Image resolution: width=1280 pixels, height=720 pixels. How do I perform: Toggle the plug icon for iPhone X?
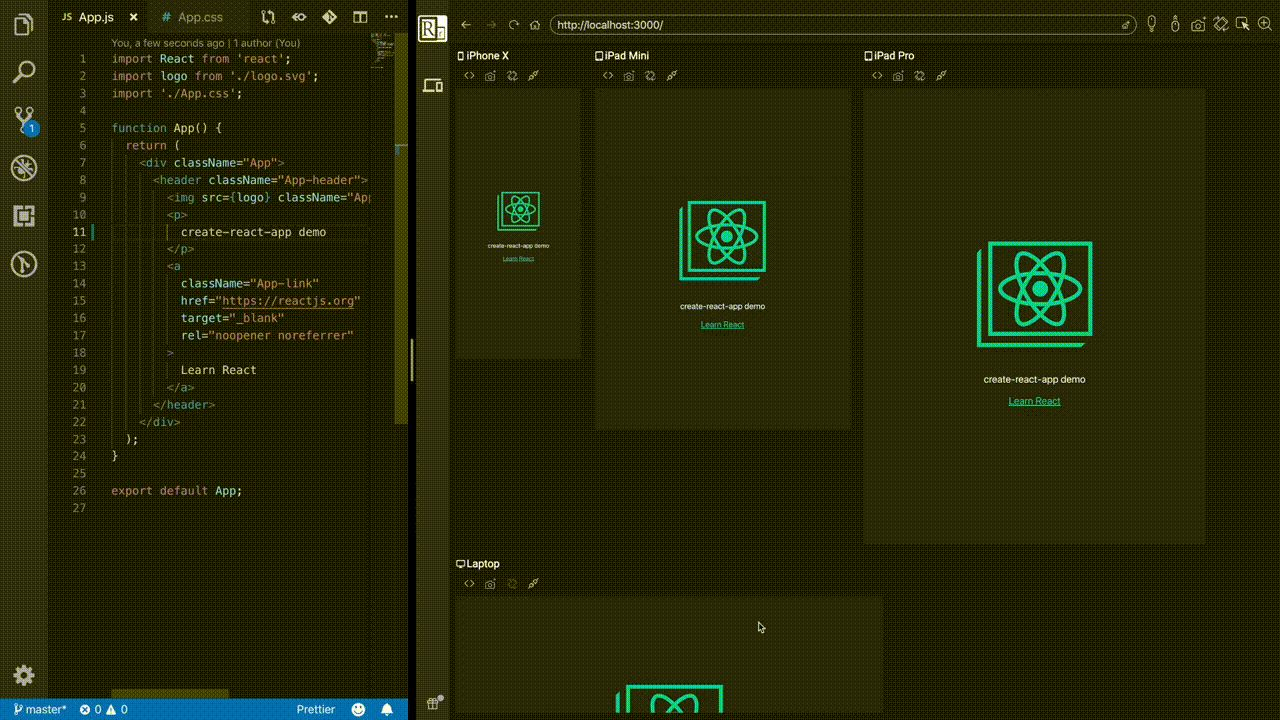click(533, 76)
